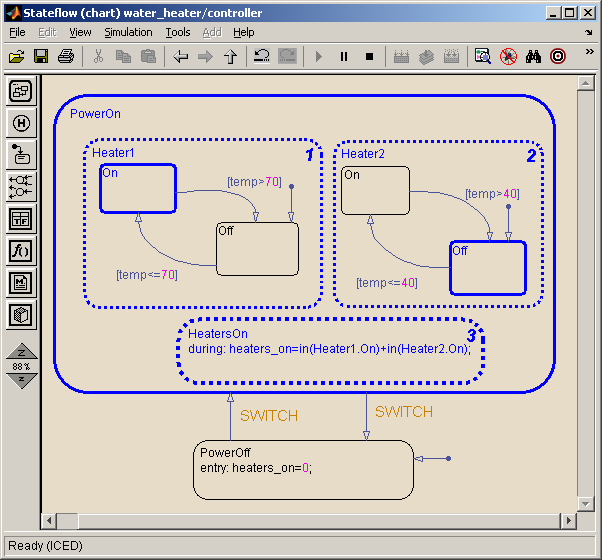Open the Edit menu
The image size is (602, 560).
47,33
